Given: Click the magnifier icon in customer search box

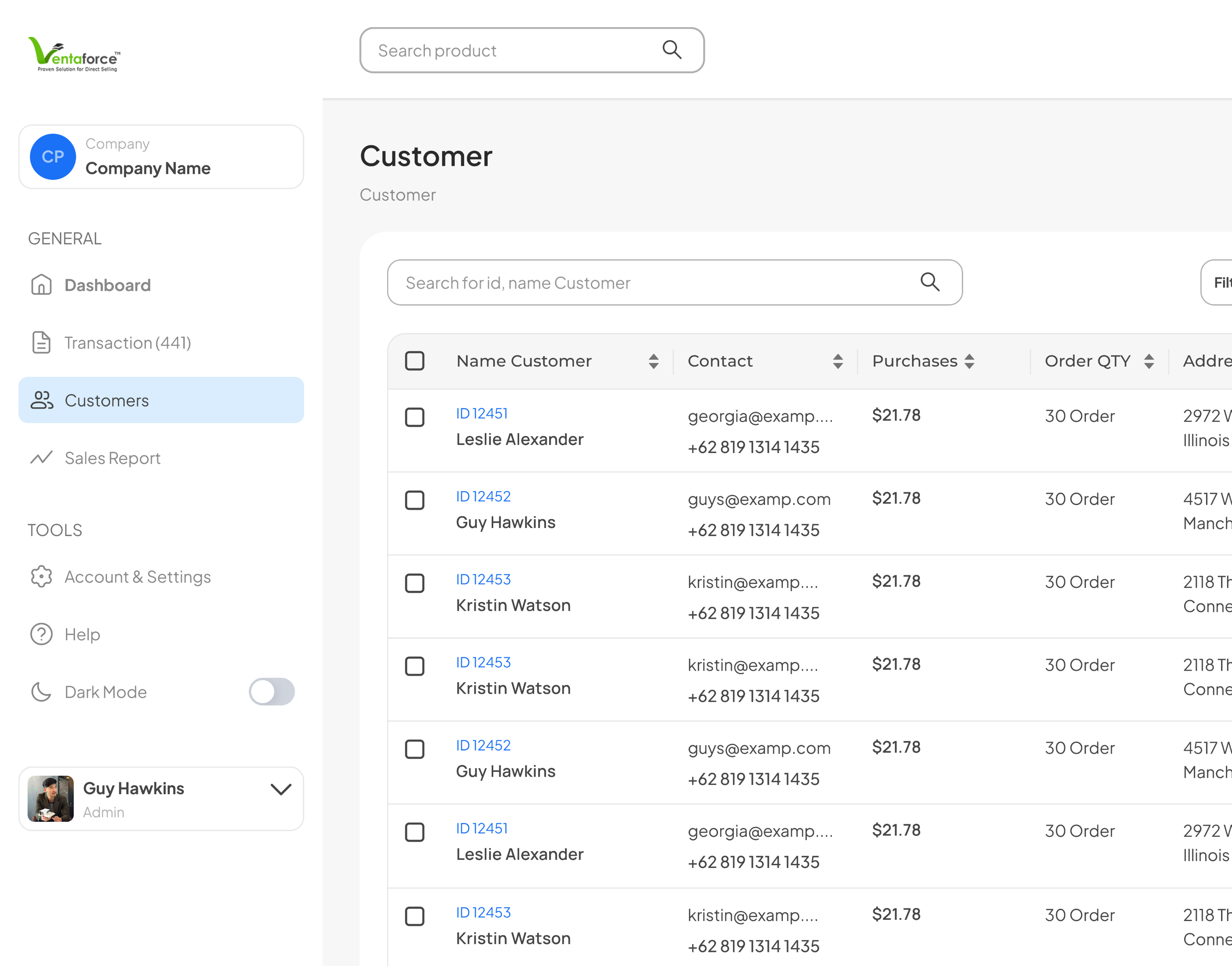Looking at the screenshot, I should 929,282.
